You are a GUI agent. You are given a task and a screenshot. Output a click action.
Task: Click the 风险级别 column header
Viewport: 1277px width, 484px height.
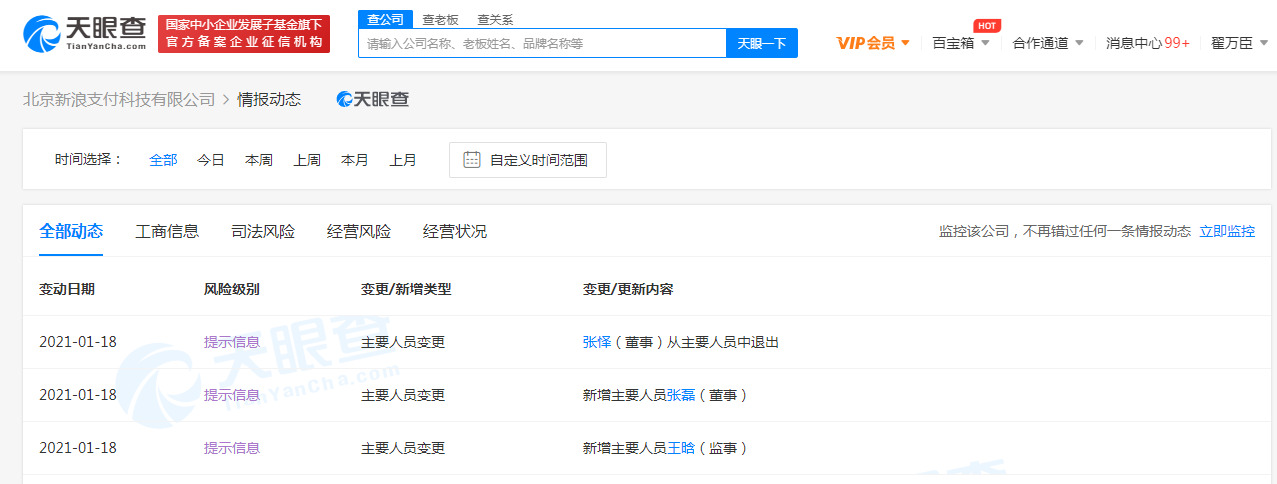pos(232,289)
